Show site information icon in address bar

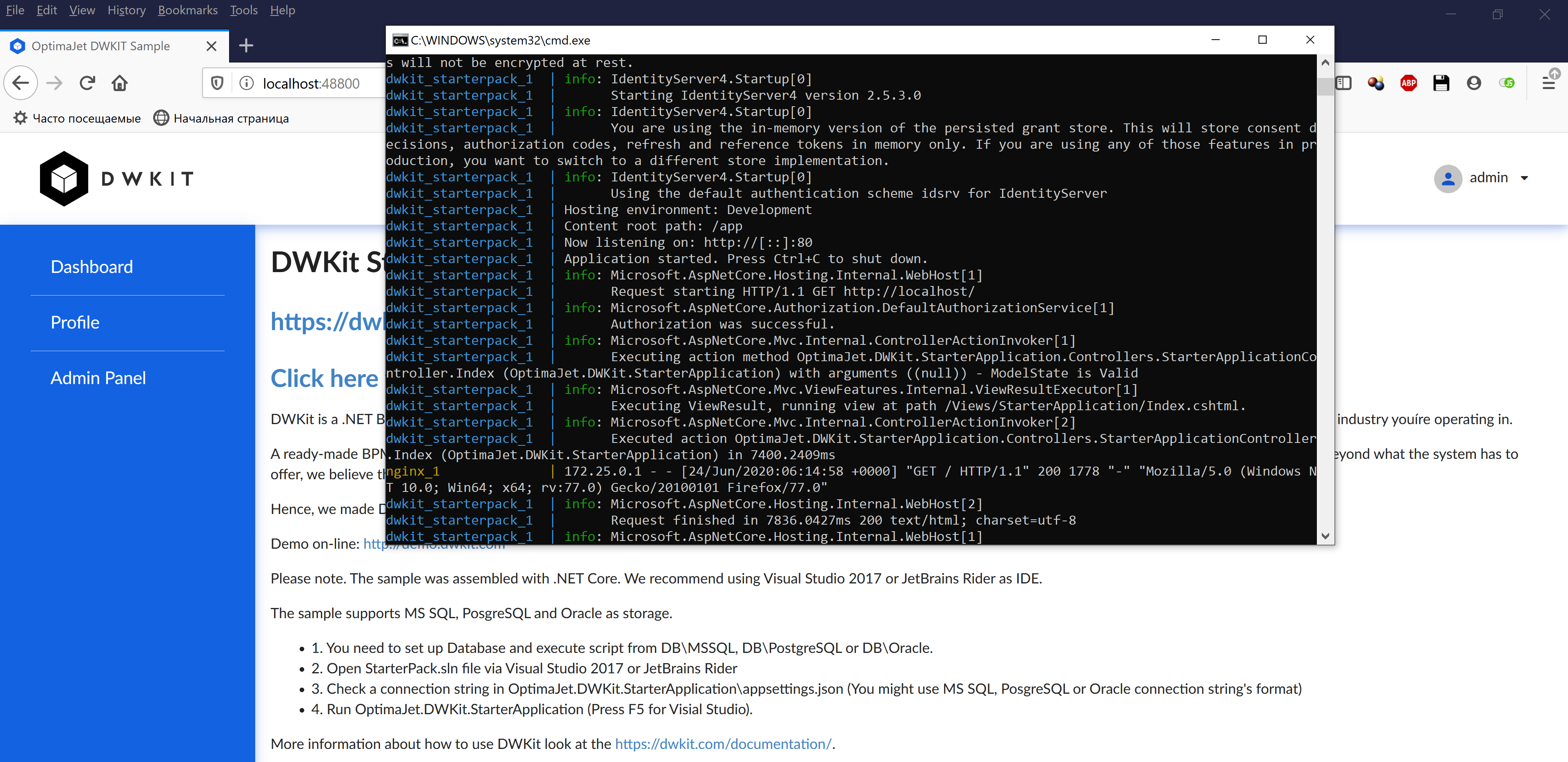247,83
